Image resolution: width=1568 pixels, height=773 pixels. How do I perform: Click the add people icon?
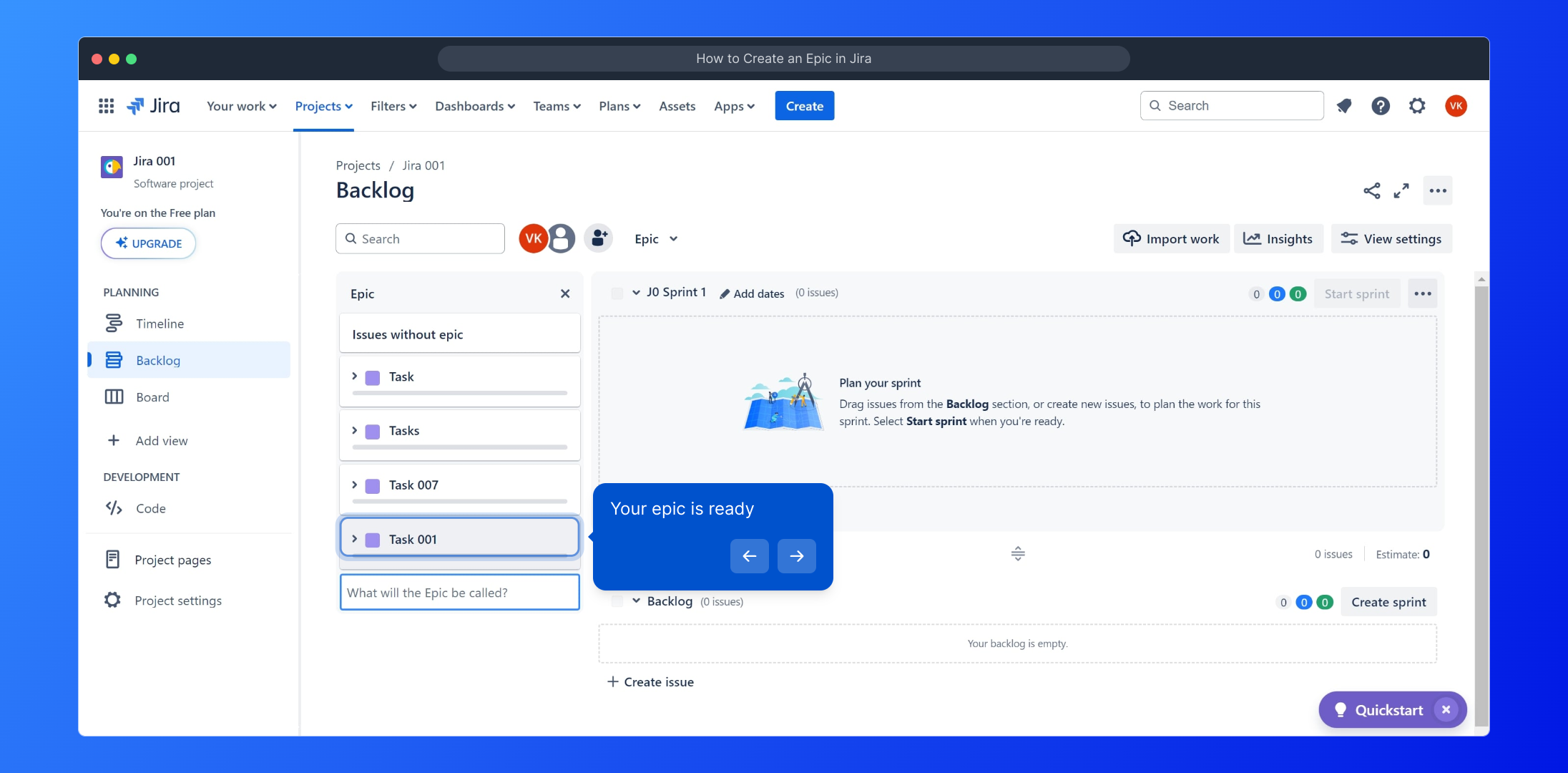tap(599, 238)
